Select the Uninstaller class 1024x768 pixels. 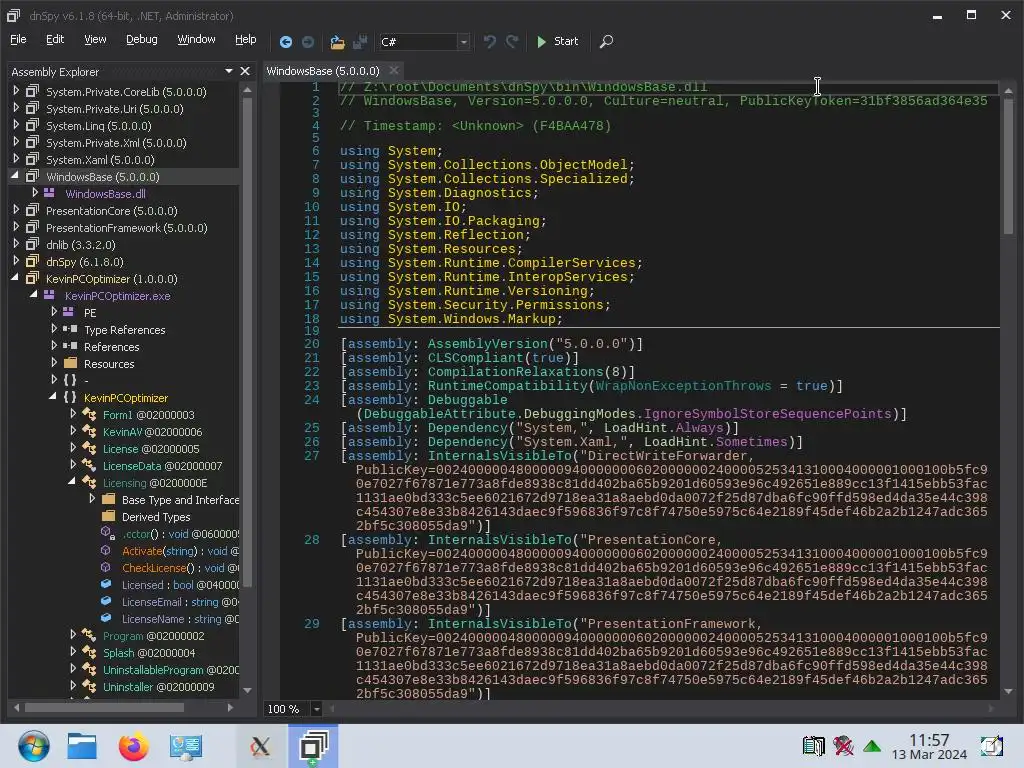(158, 686)
